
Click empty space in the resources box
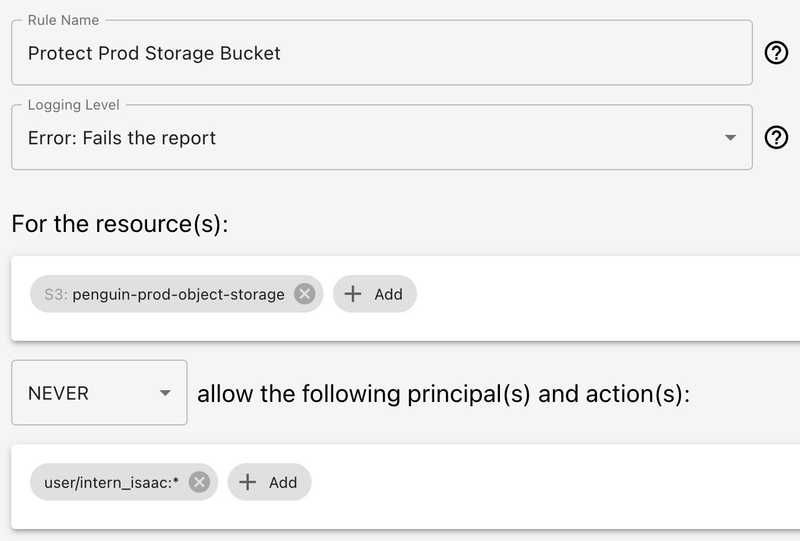point(600,297)
